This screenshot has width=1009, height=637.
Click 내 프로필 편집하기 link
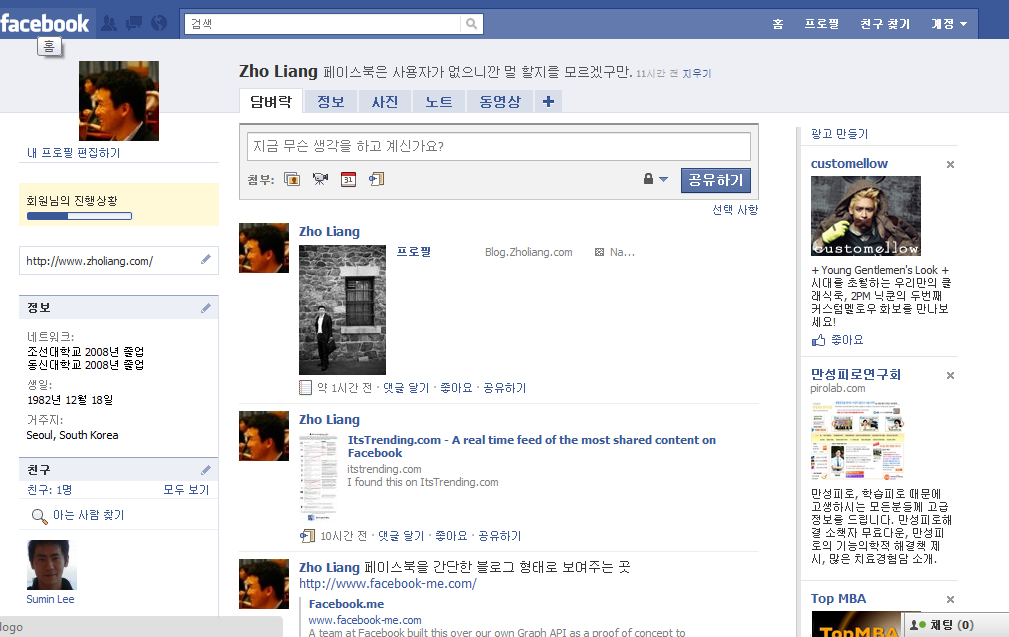[x=73, y=152]
